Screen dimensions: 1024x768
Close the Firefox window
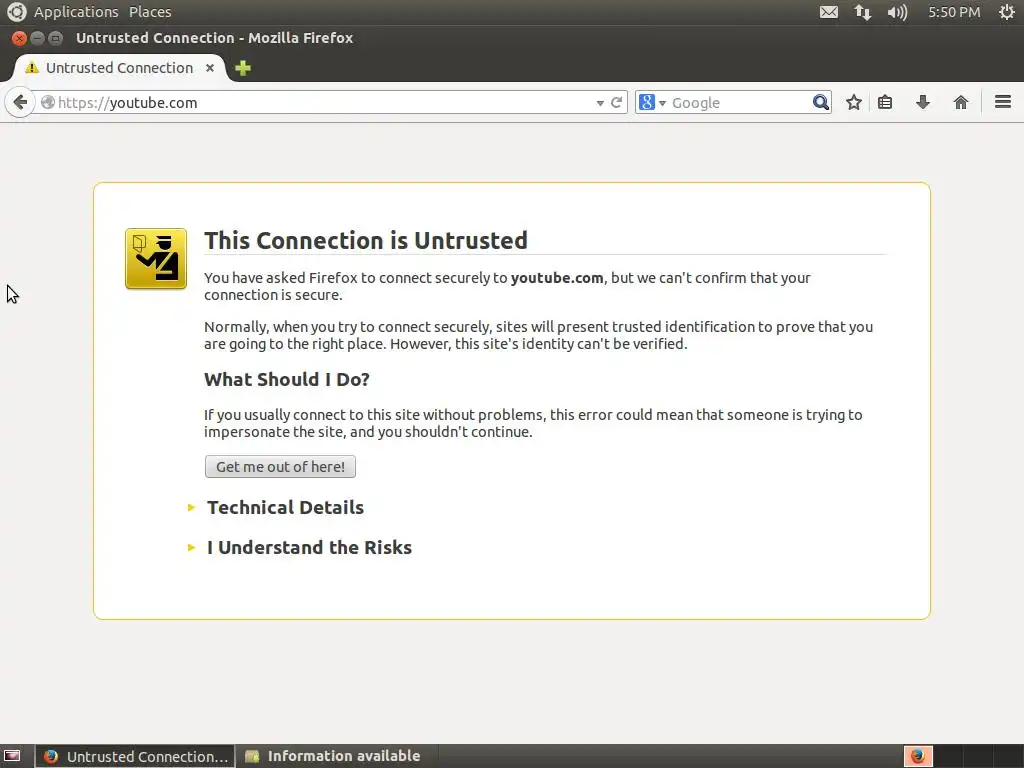pyautogui.click(x=19, y=38)
